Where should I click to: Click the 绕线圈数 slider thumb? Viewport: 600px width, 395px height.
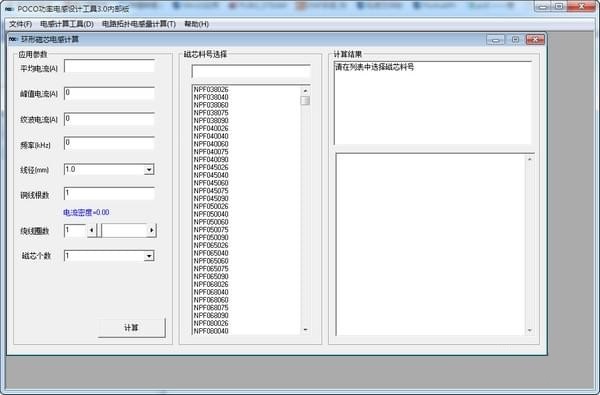point(99,230)
